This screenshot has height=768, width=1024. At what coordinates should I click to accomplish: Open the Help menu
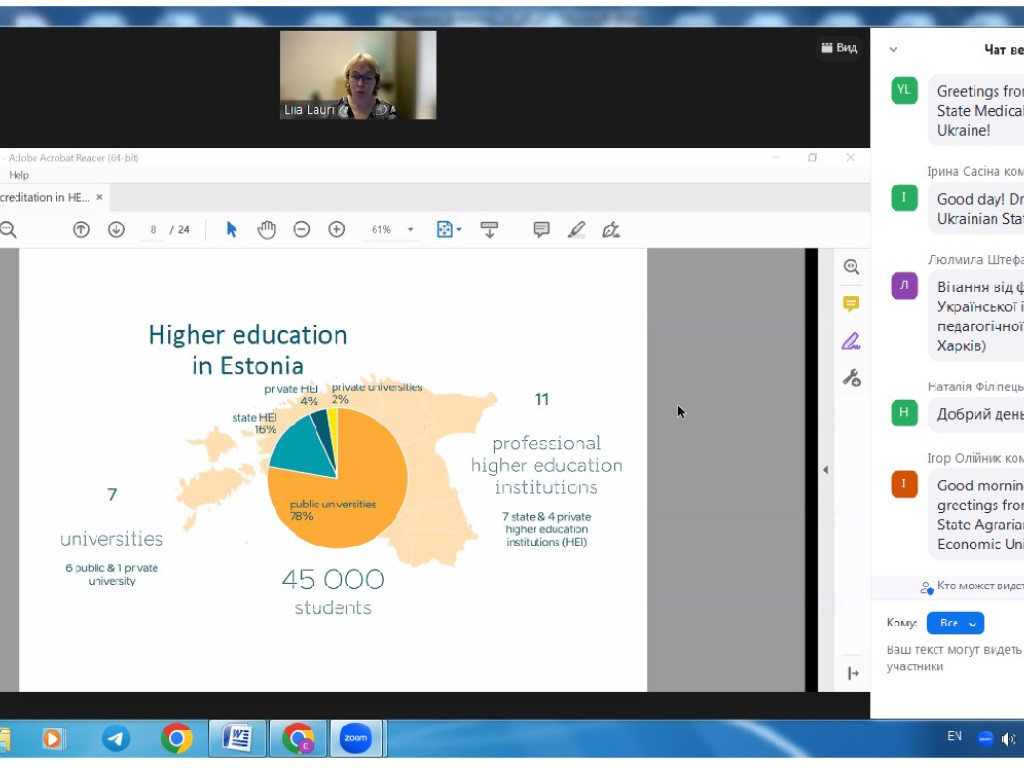[19, 175]
